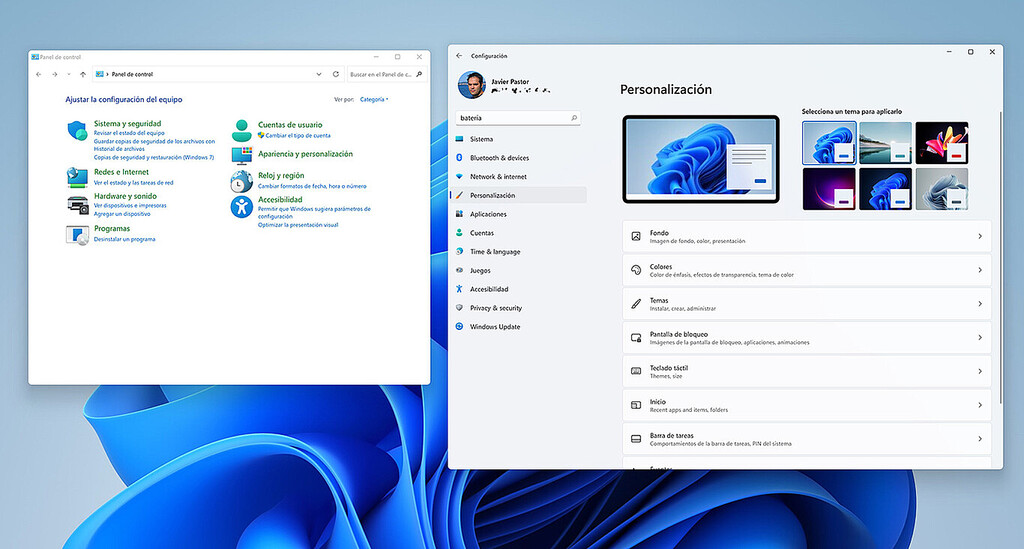Click the Teclado táctil keyboard icon

pos(635,371)
